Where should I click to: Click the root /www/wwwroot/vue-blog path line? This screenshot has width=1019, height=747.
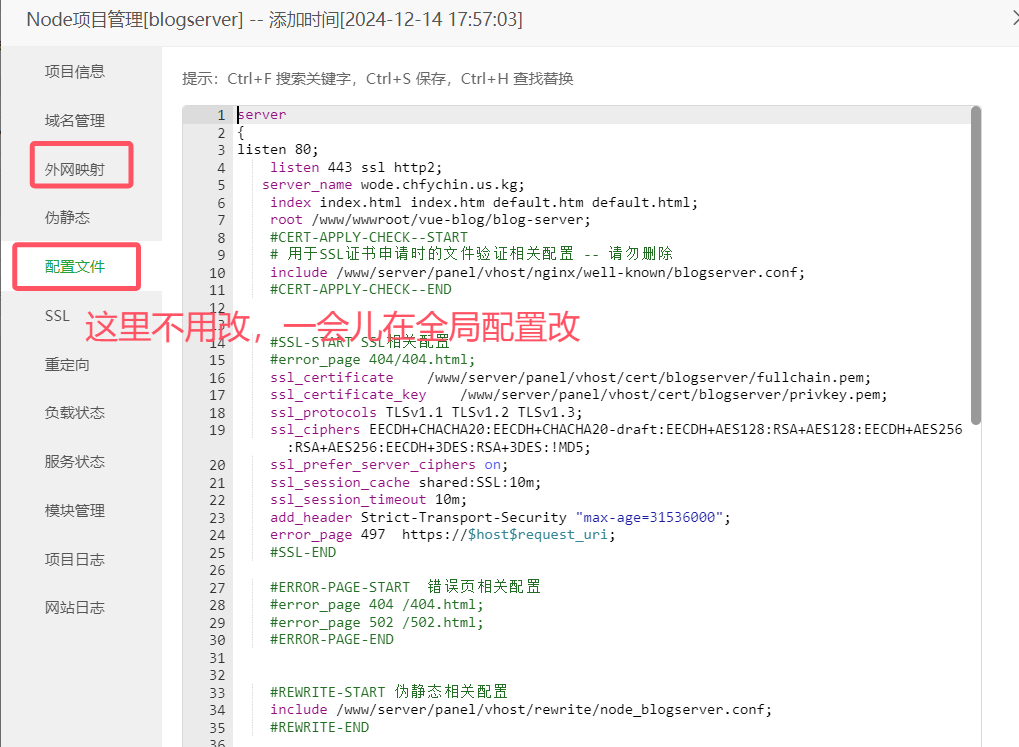tap(430, 220)
